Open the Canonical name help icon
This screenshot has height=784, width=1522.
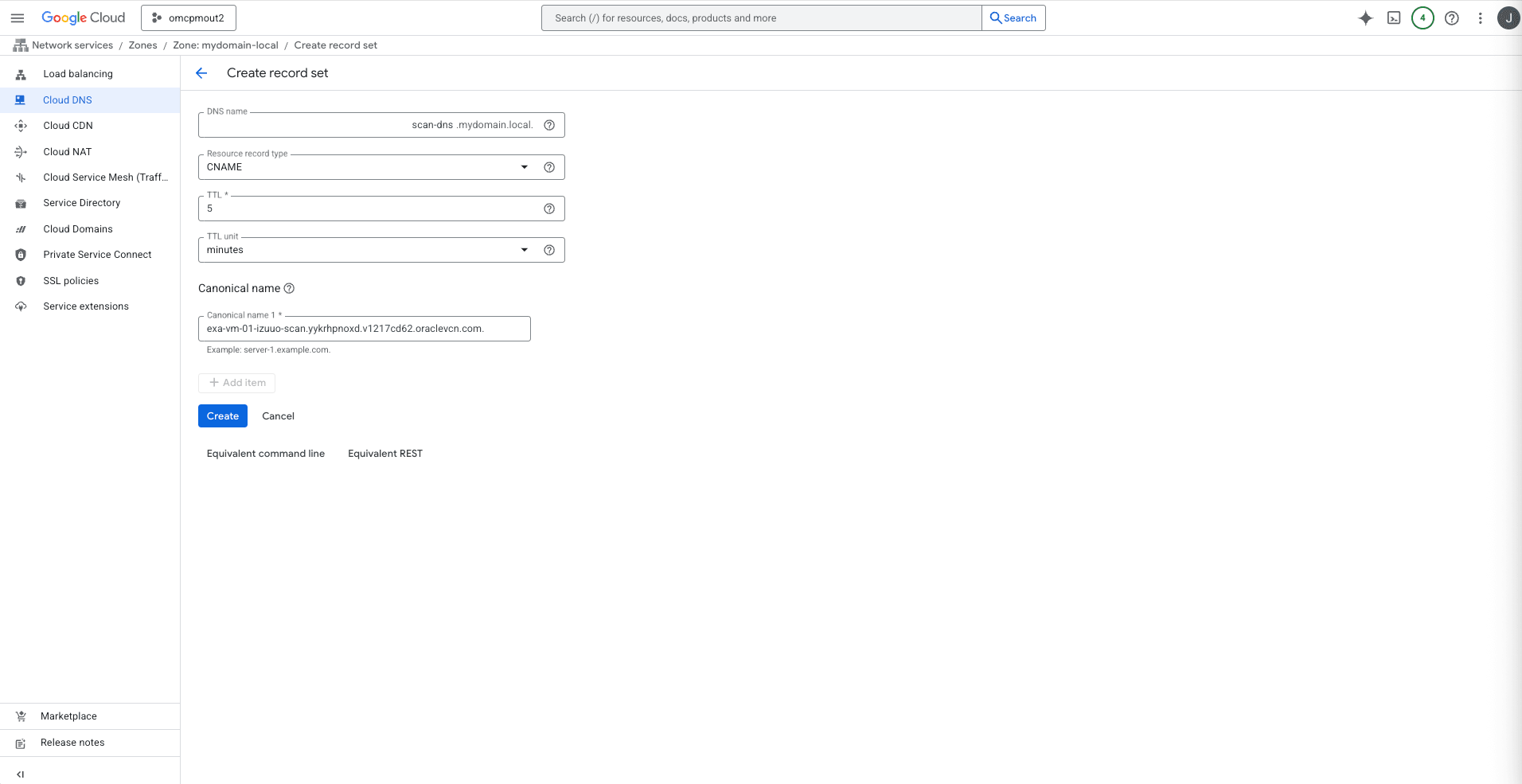click(289, 288)
